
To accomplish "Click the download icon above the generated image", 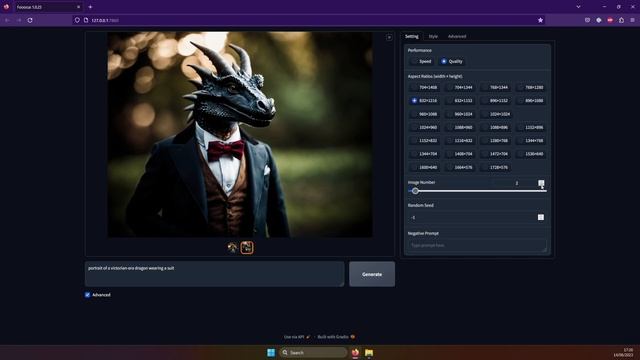I will (389, 38).
